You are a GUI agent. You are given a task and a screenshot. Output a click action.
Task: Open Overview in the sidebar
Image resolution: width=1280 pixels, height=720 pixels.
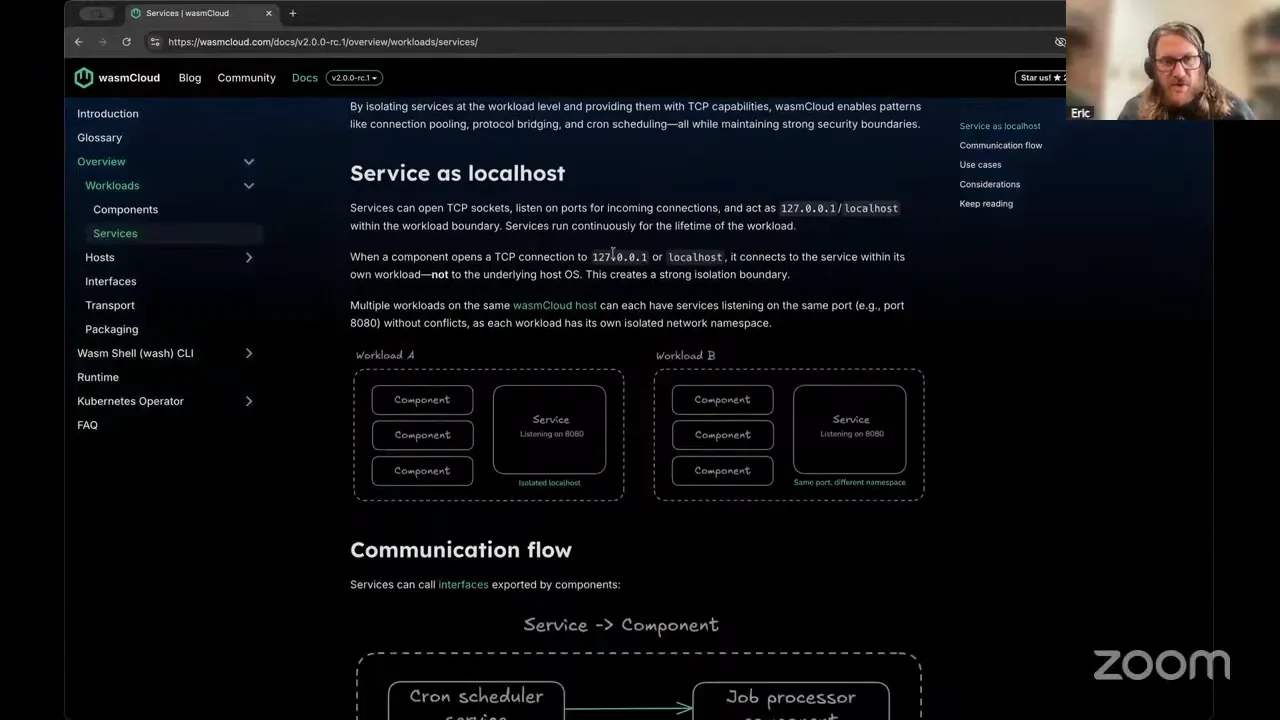(x=101, y=162)
